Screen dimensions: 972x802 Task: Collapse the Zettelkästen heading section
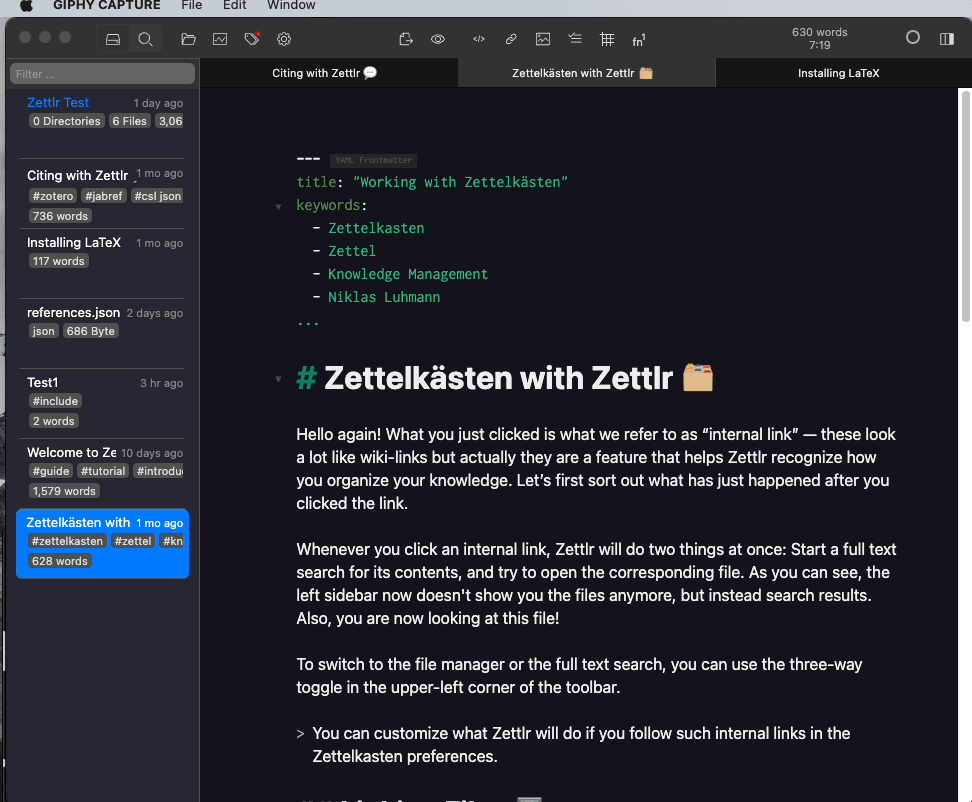pos(279,378)
